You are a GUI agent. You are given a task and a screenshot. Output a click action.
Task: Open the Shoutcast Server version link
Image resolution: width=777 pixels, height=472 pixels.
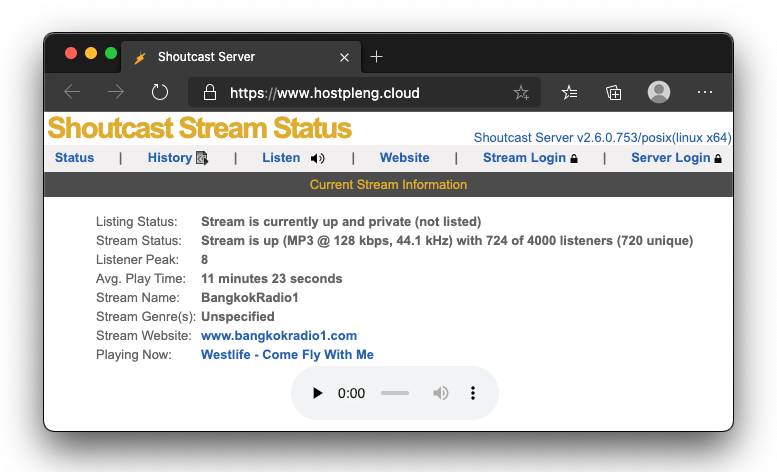[602, 137]
